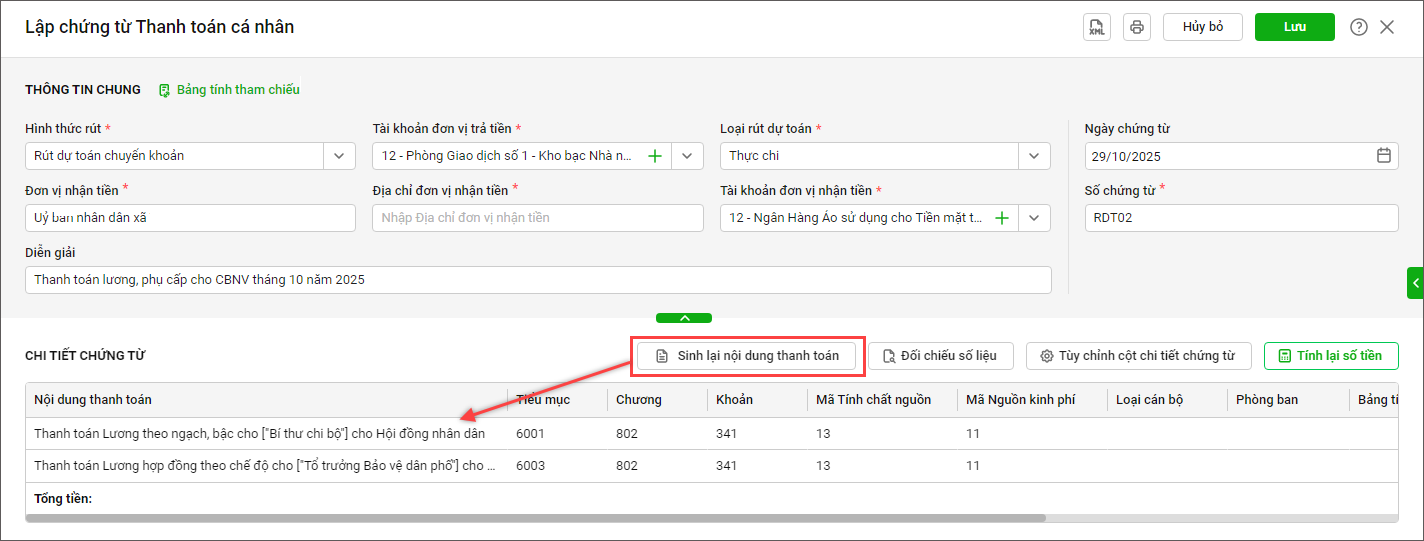Open the Hình thức rút dropdown

pos(339,156)
